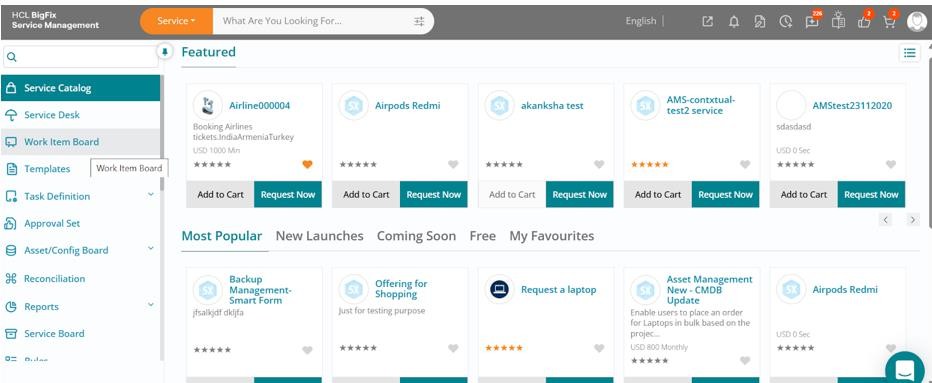Pin the sidebar with pin icon
932x383 pixels.
click(x=165, y=52)
